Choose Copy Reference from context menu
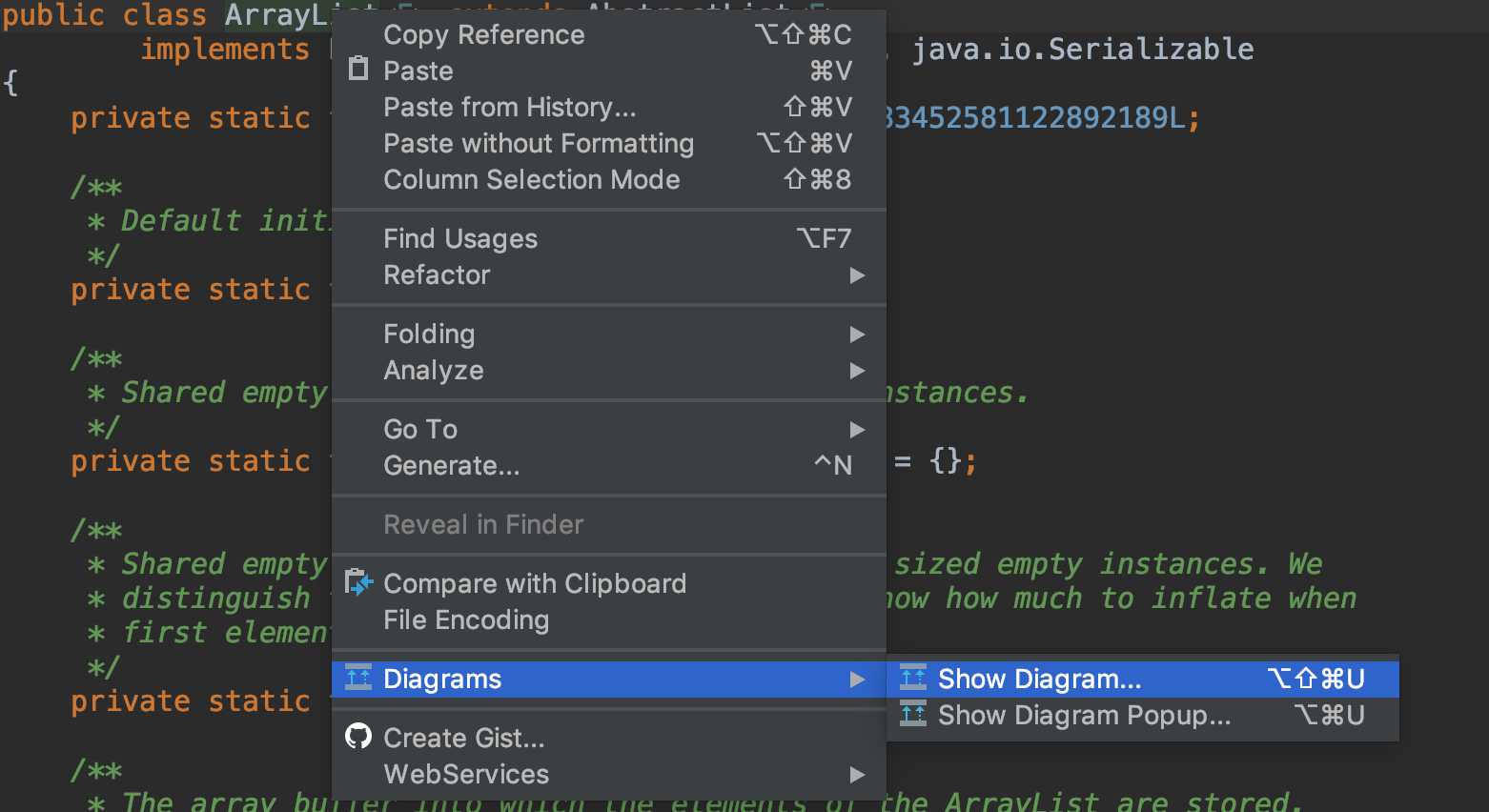Viewport: 1489px width, 812px height. [x=609, y=34]
